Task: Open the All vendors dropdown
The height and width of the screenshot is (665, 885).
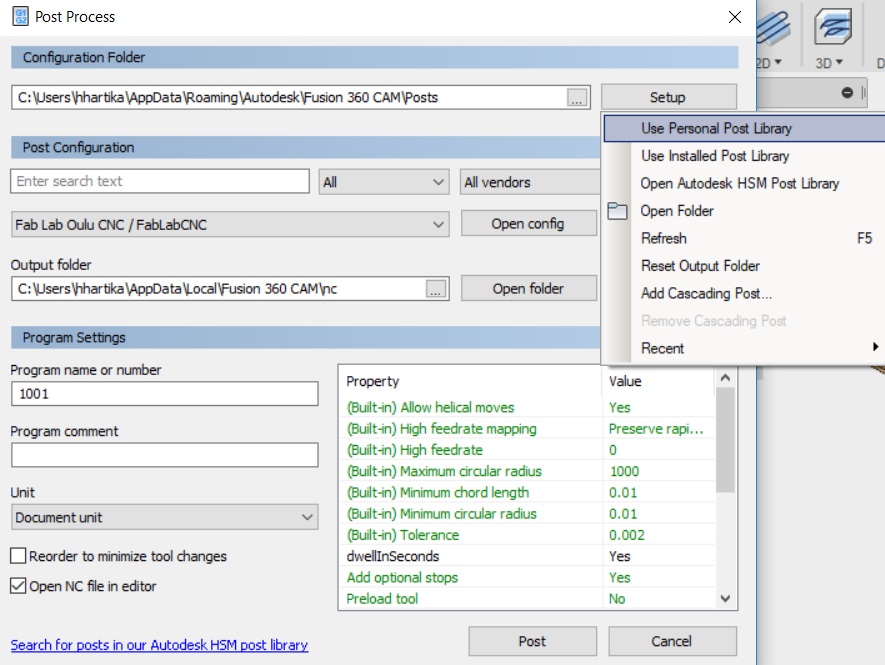Action: 529,182
